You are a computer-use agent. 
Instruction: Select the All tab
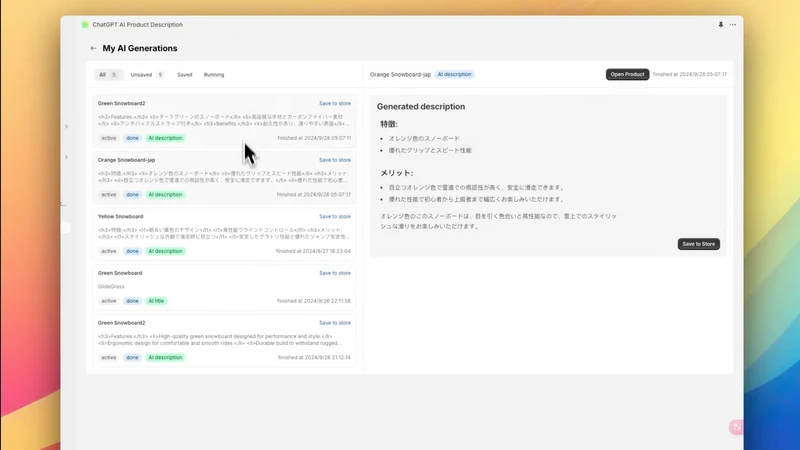tap(108, 74)
